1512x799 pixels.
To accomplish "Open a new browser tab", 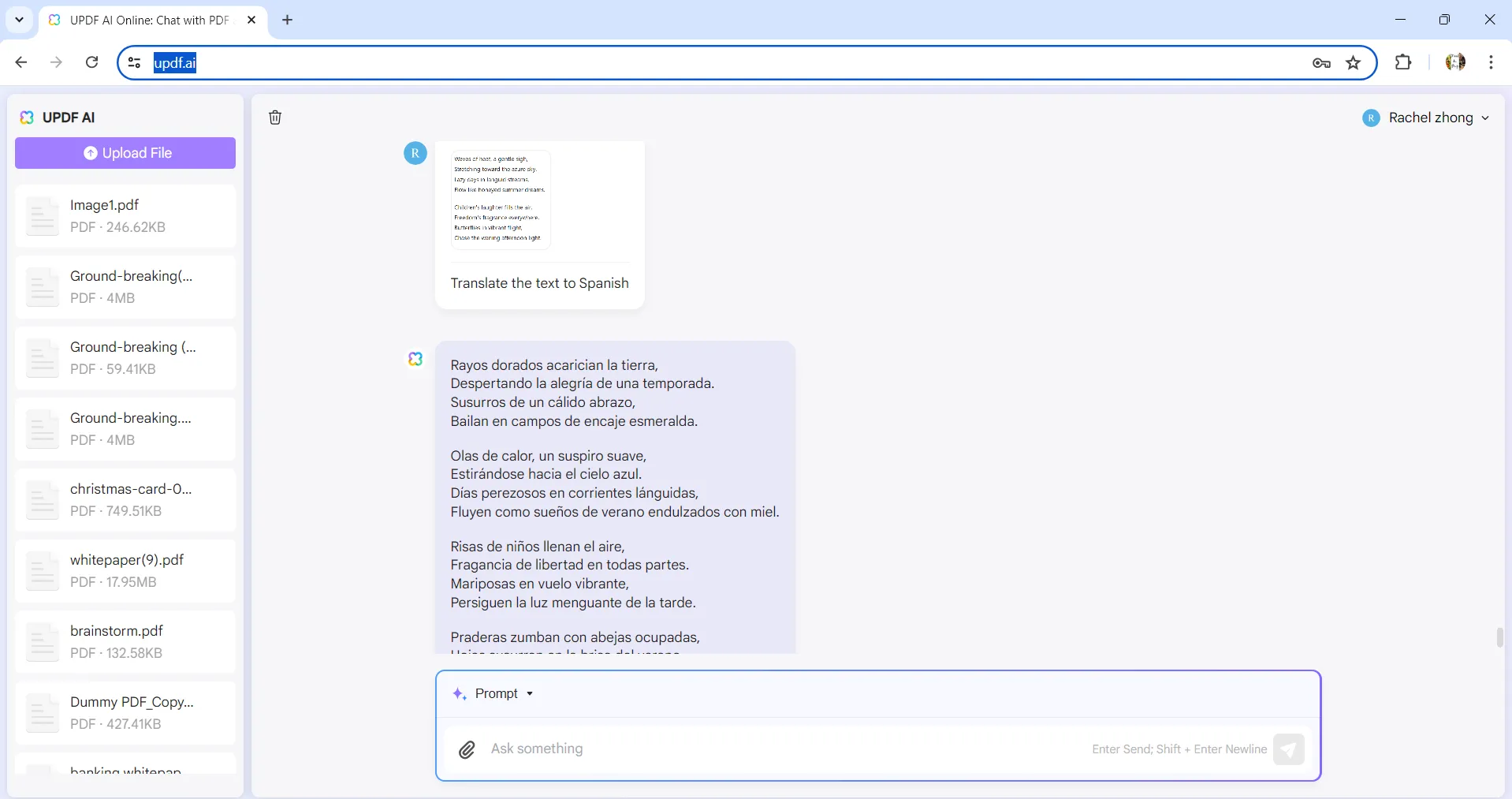I will pyautogui.click(x=288, y=20).
